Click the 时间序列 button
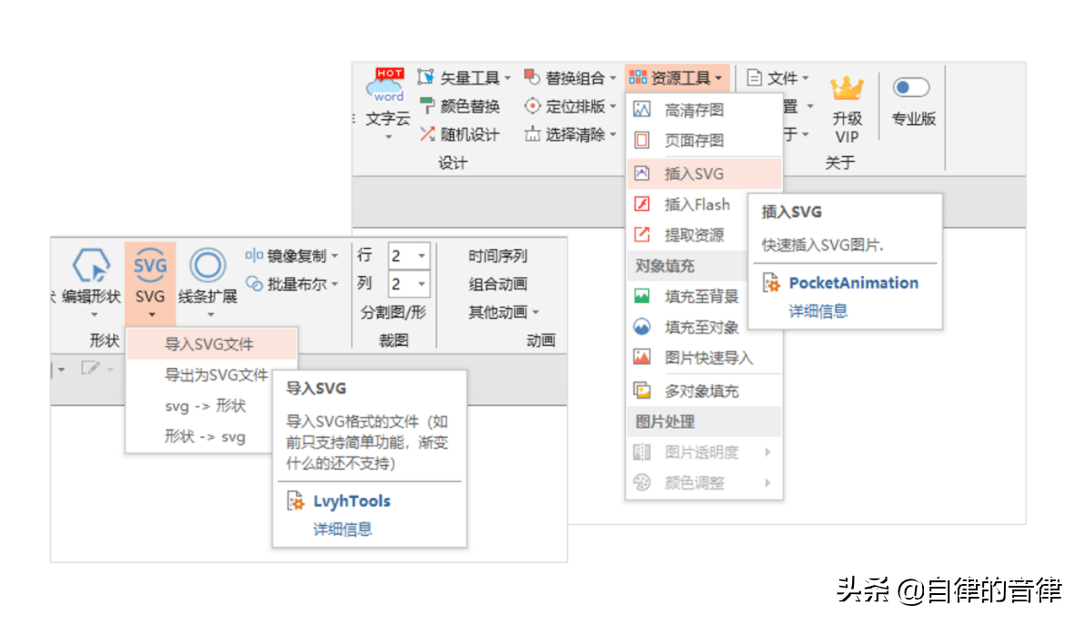The image size is (1080, 622). tap(497, 256)
